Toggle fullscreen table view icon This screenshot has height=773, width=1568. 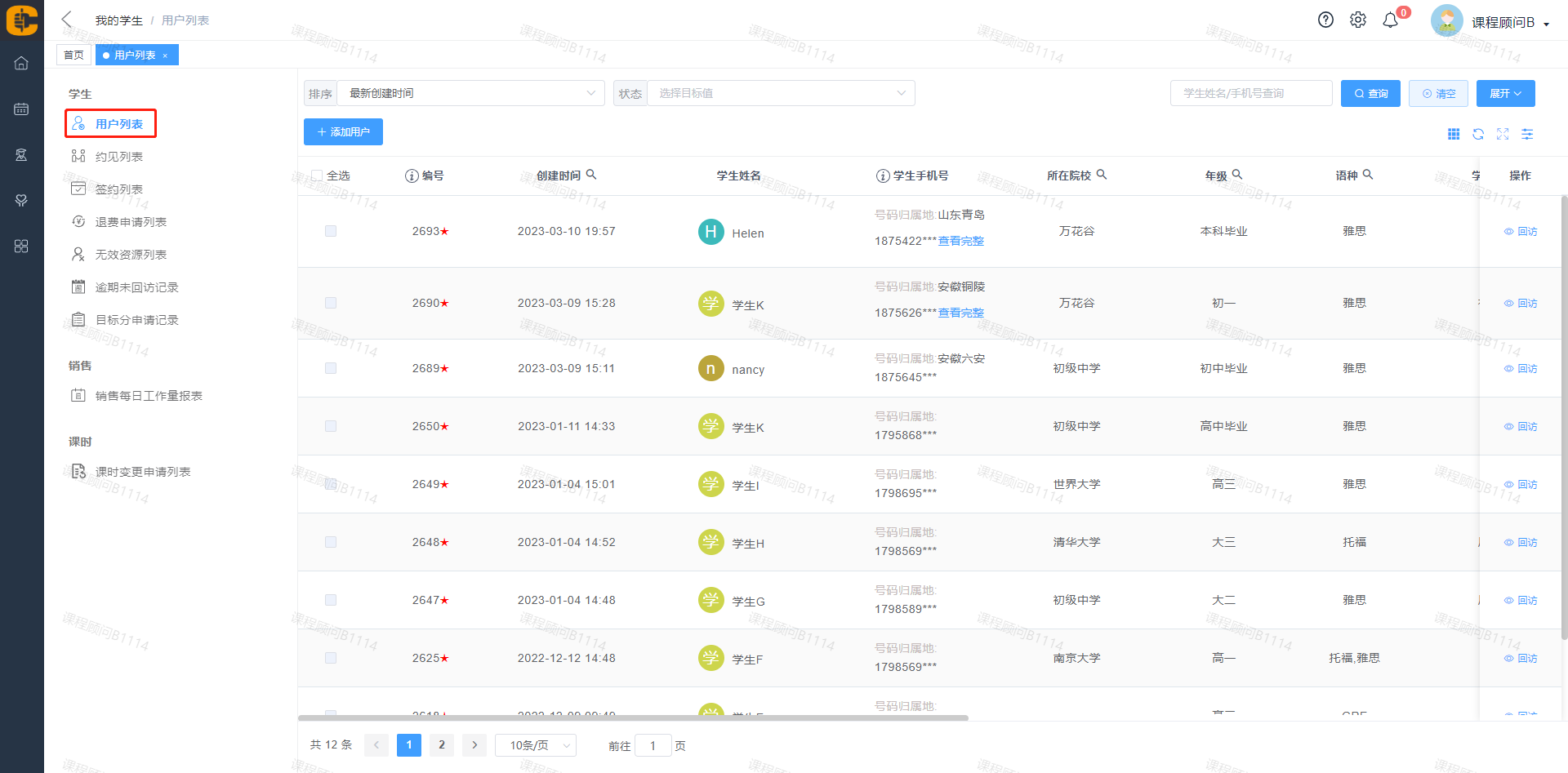(x=1503, y=134)
